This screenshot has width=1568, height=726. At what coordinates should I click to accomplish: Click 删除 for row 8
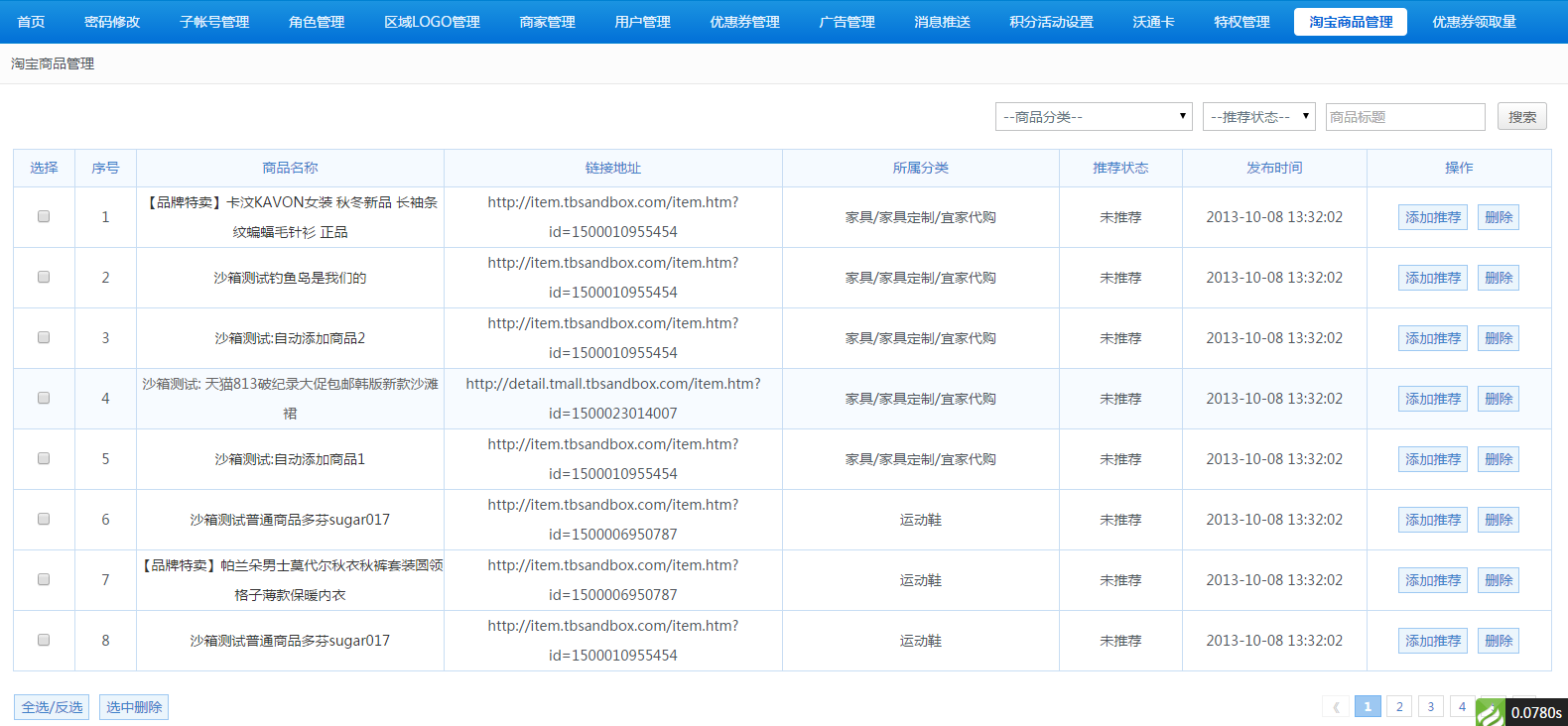pos(1499,641)
